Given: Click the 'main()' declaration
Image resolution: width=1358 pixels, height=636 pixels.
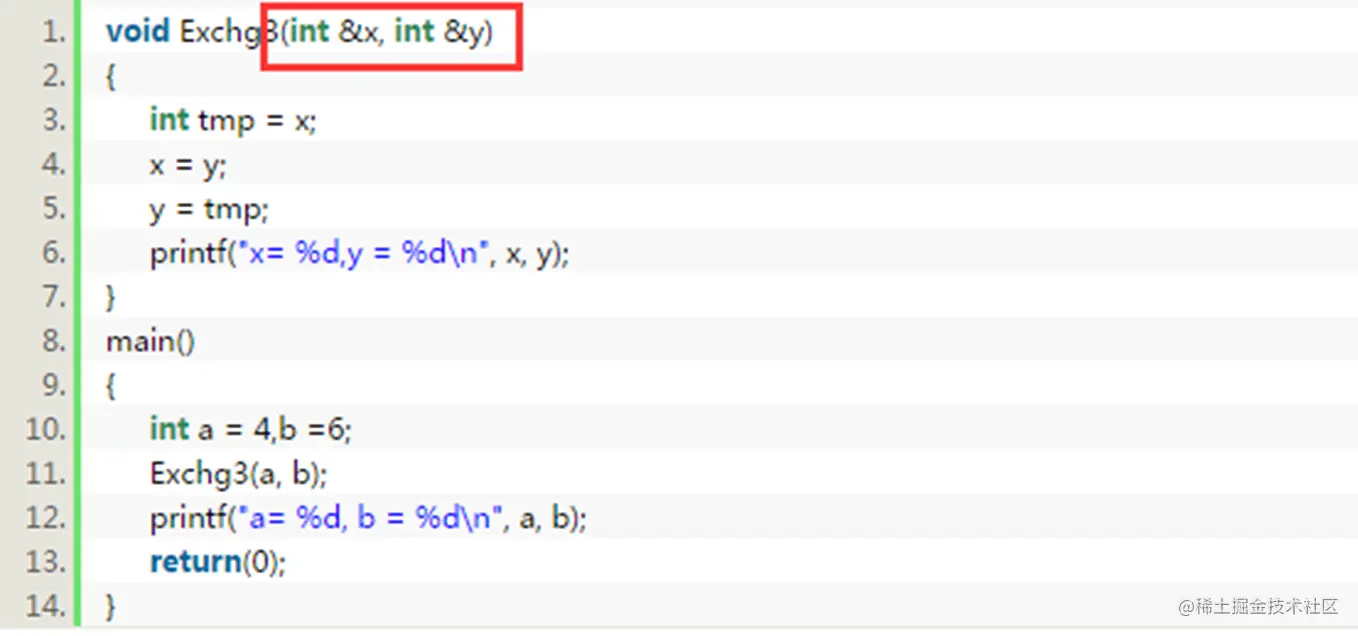Looking at the screenshot, I should pyautogui.click(x=151, y=341).
